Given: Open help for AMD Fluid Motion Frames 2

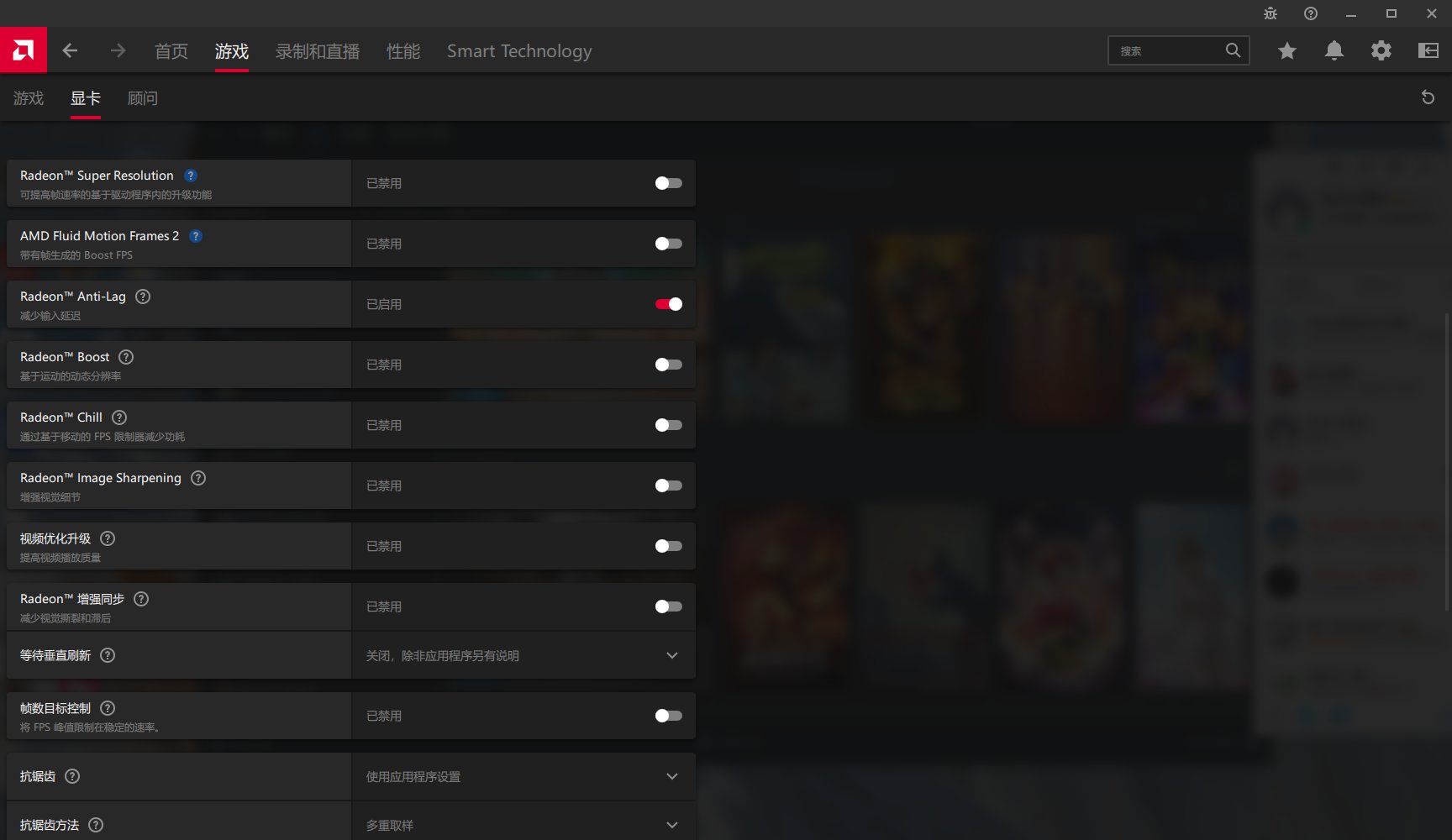Looking at the screenshot, I should point(196,236).
